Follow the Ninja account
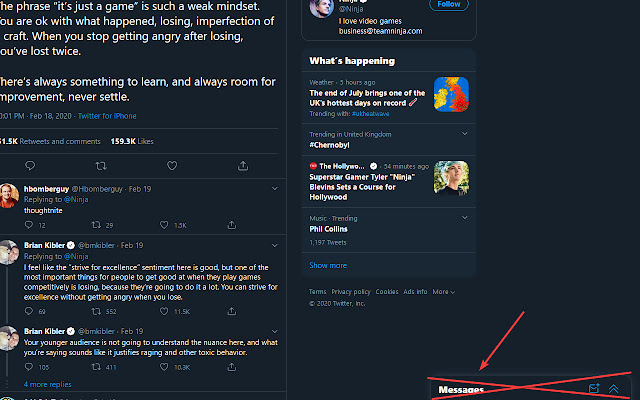 (449, 5)
